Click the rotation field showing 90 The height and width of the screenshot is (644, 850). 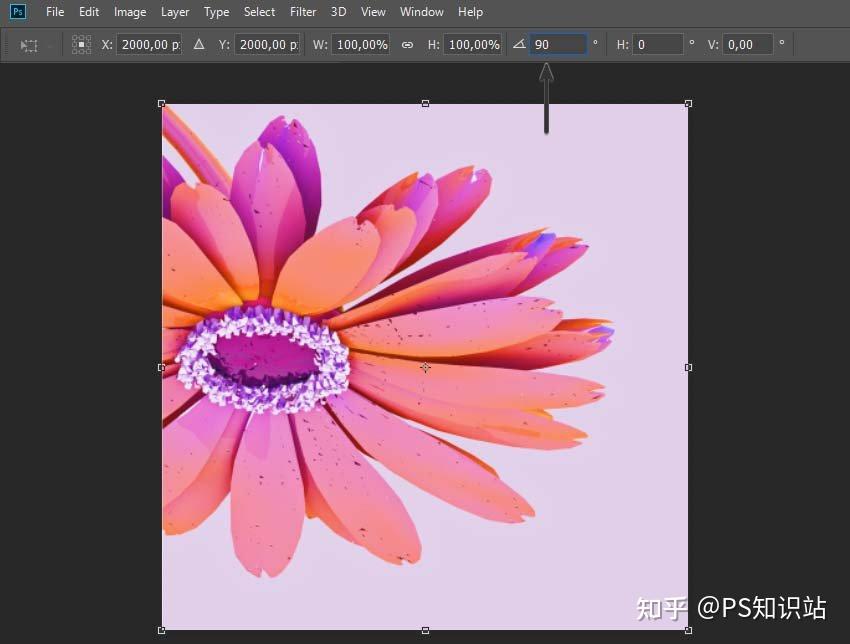point(558,45)
